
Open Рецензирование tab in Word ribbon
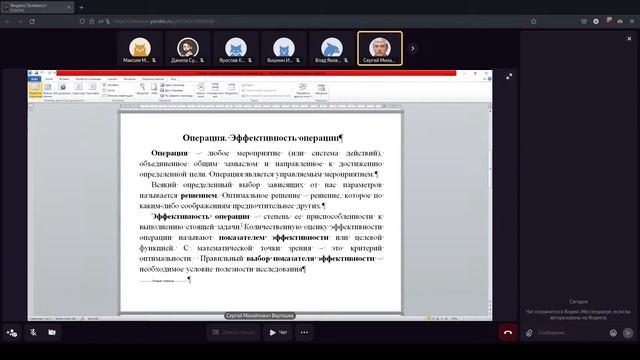pos(153,79)
